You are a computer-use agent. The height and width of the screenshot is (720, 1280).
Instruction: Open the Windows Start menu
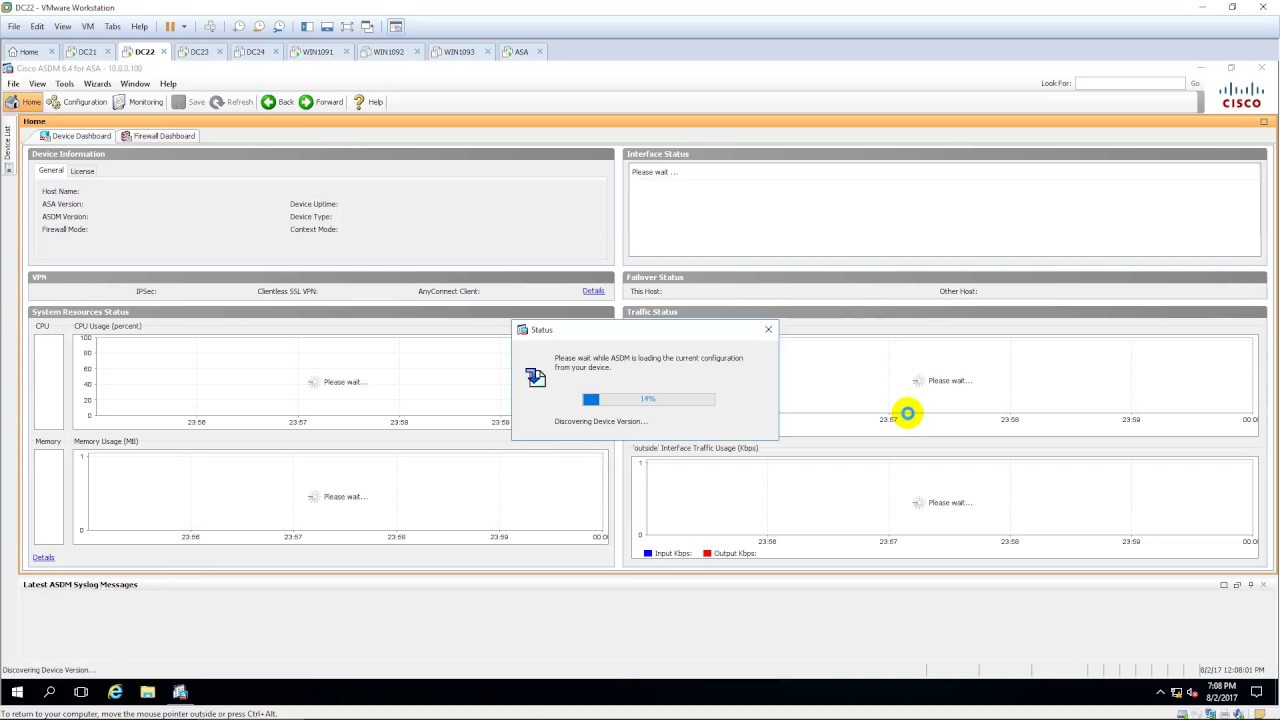(17, 692)
